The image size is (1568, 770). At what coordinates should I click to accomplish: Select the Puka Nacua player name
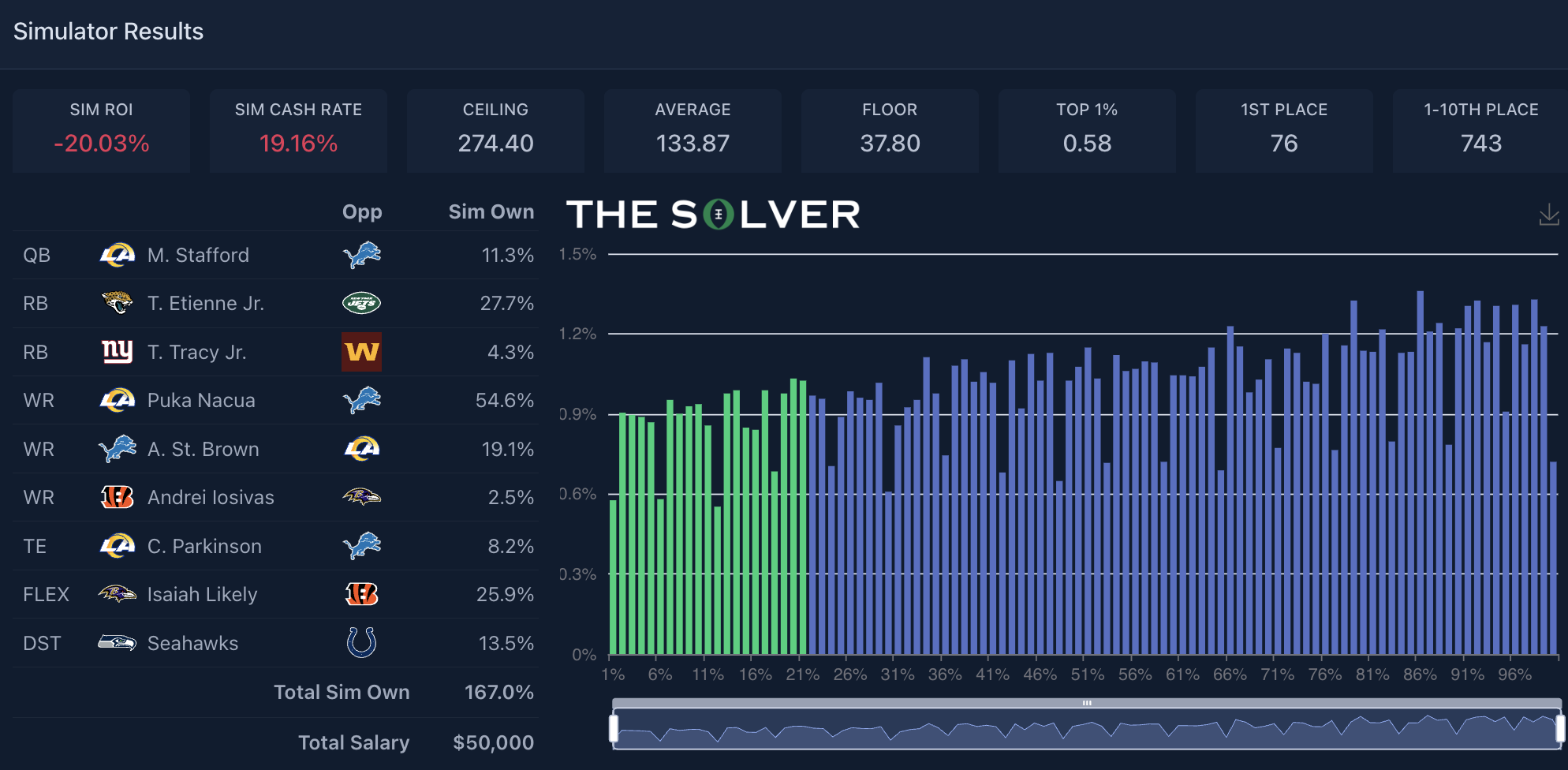201,400
